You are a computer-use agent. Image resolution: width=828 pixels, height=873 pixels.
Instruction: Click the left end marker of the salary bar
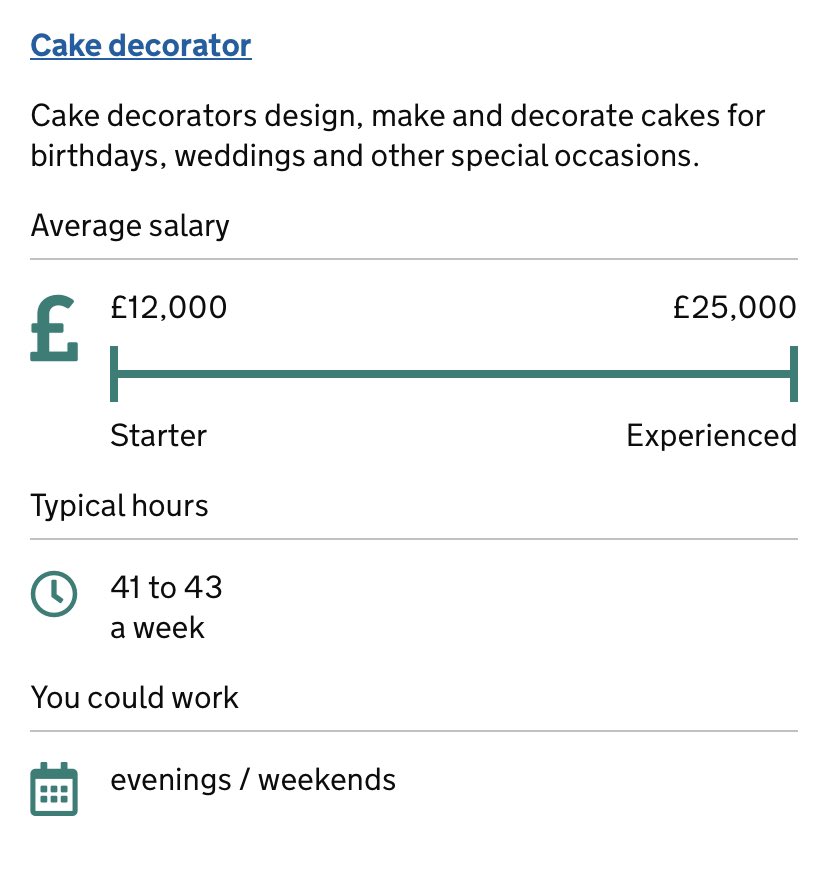click(x=115, y=374)
